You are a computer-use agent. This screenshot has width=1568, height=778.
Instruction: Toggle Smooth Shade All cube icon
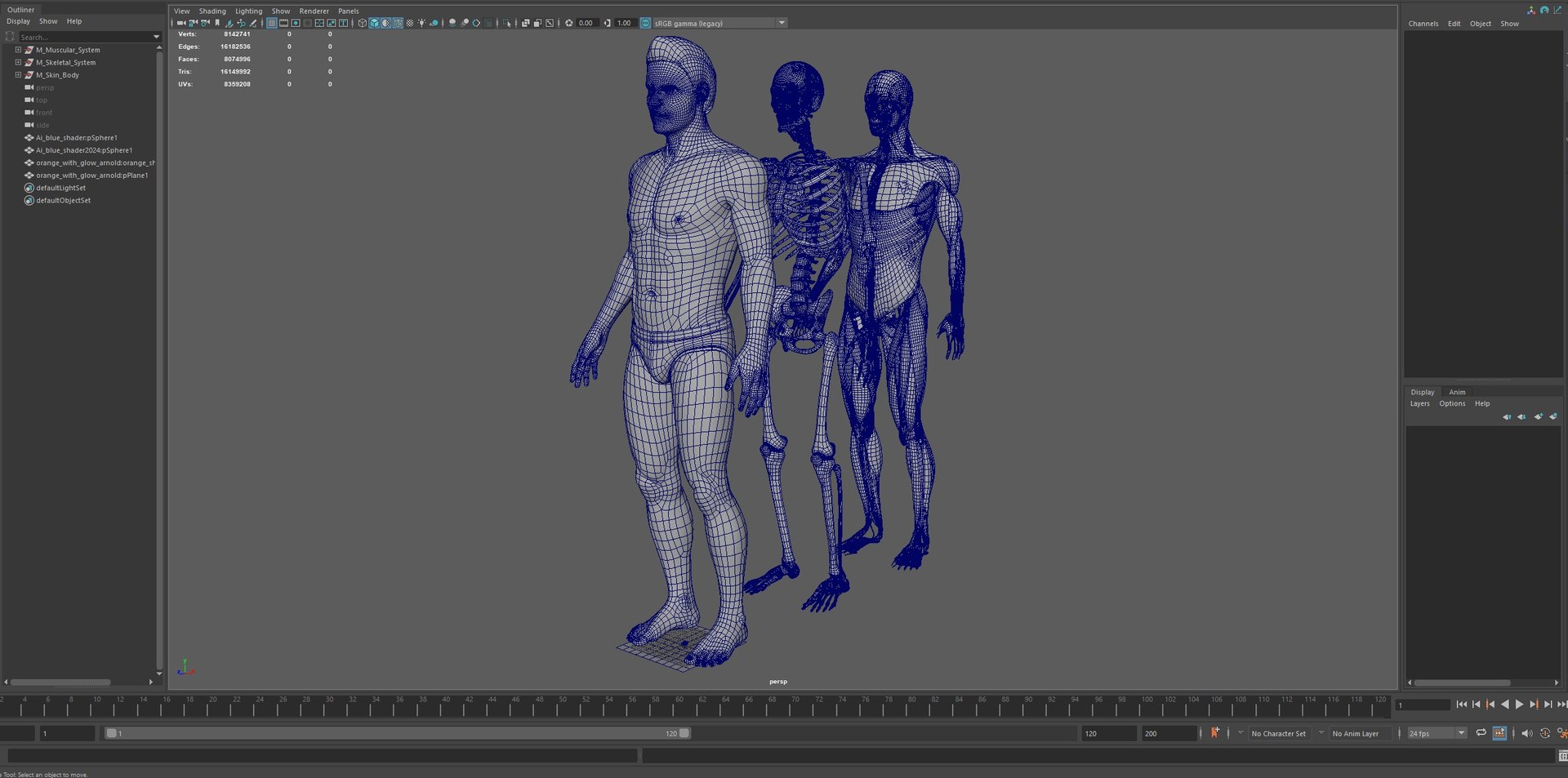click(374, 23)
